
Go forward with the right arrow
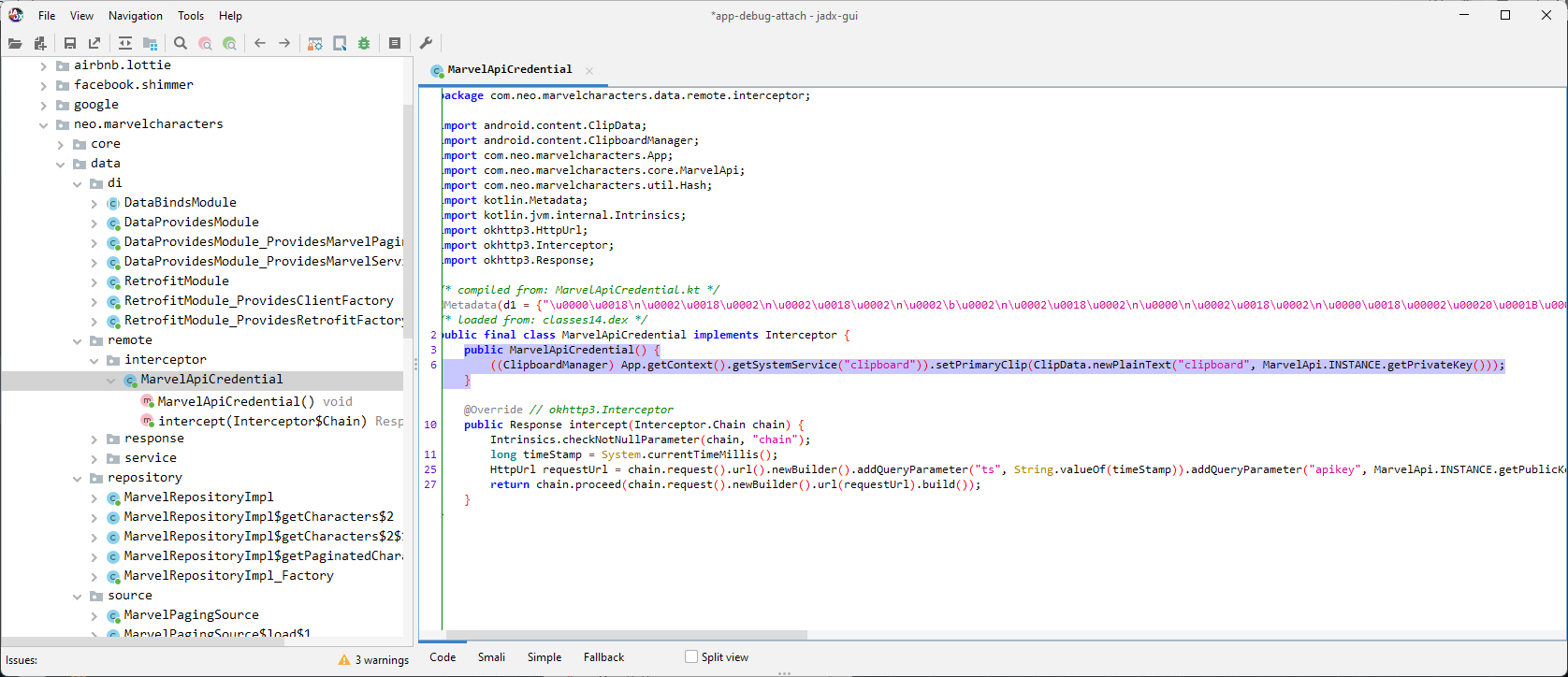pos(284,43)
